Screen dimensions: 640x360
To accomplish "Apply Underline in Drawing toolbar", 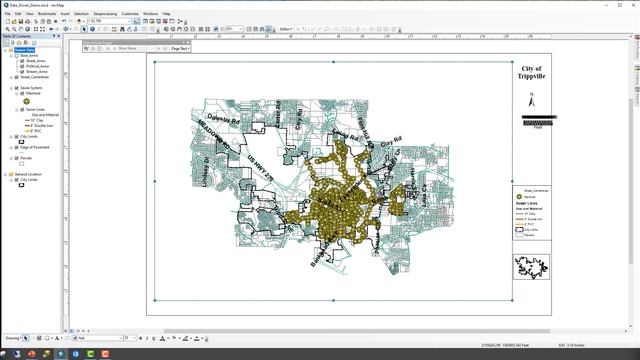I will (154, 338).
